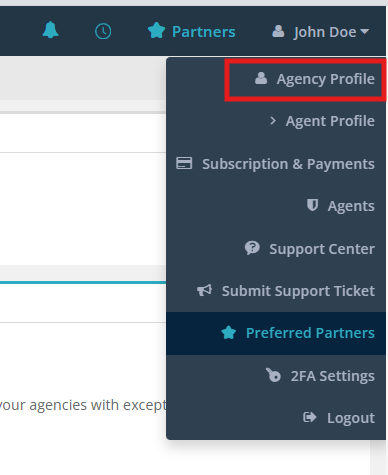Click the notification bell icon
Image resolution: width=388 pixels, height=475 pixels.
coord(50,30)
